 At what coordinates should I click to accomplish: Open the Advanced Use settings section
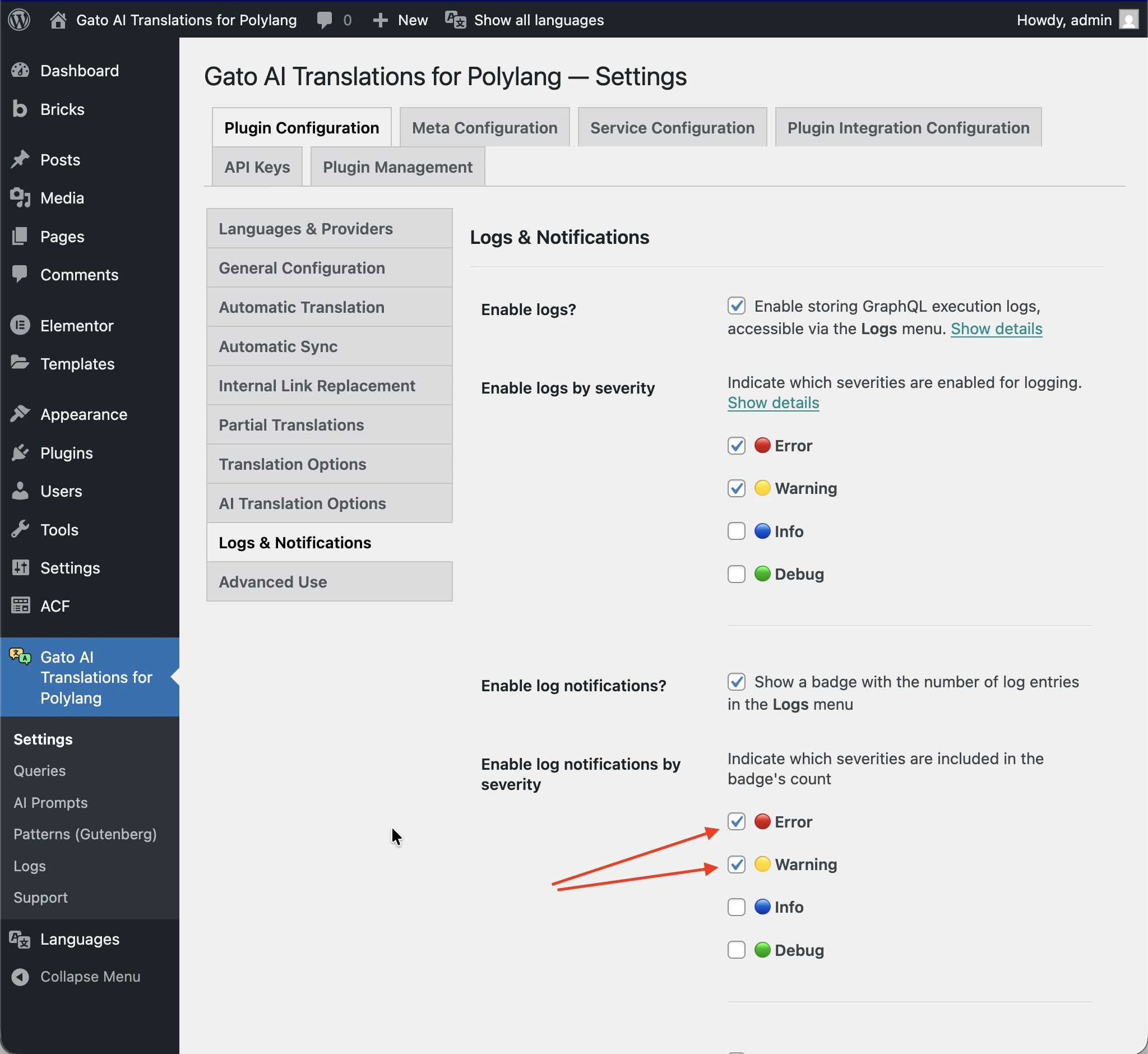tap(272, 581)
